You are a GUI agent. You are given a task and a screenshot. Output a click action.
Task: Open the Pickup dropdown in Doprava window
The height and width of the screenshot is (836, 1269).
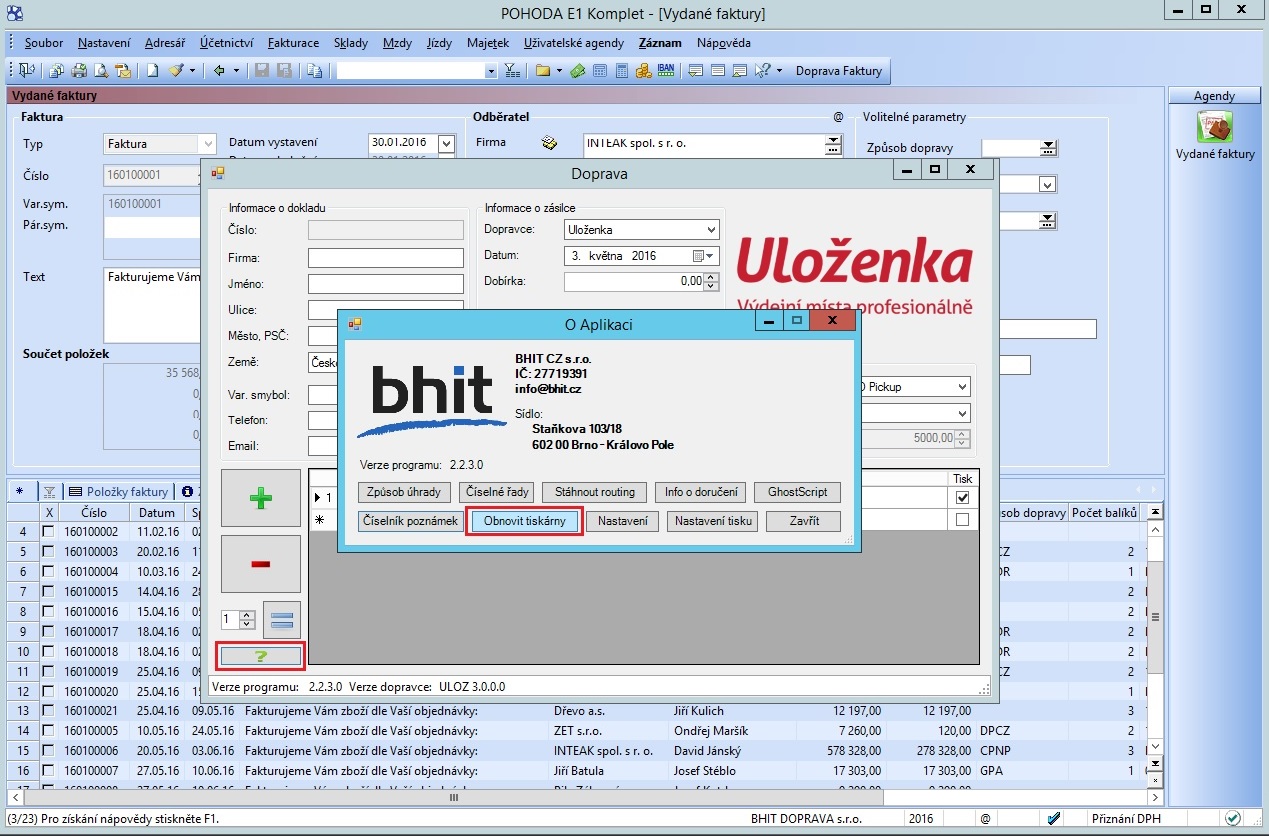coord(962,386)
